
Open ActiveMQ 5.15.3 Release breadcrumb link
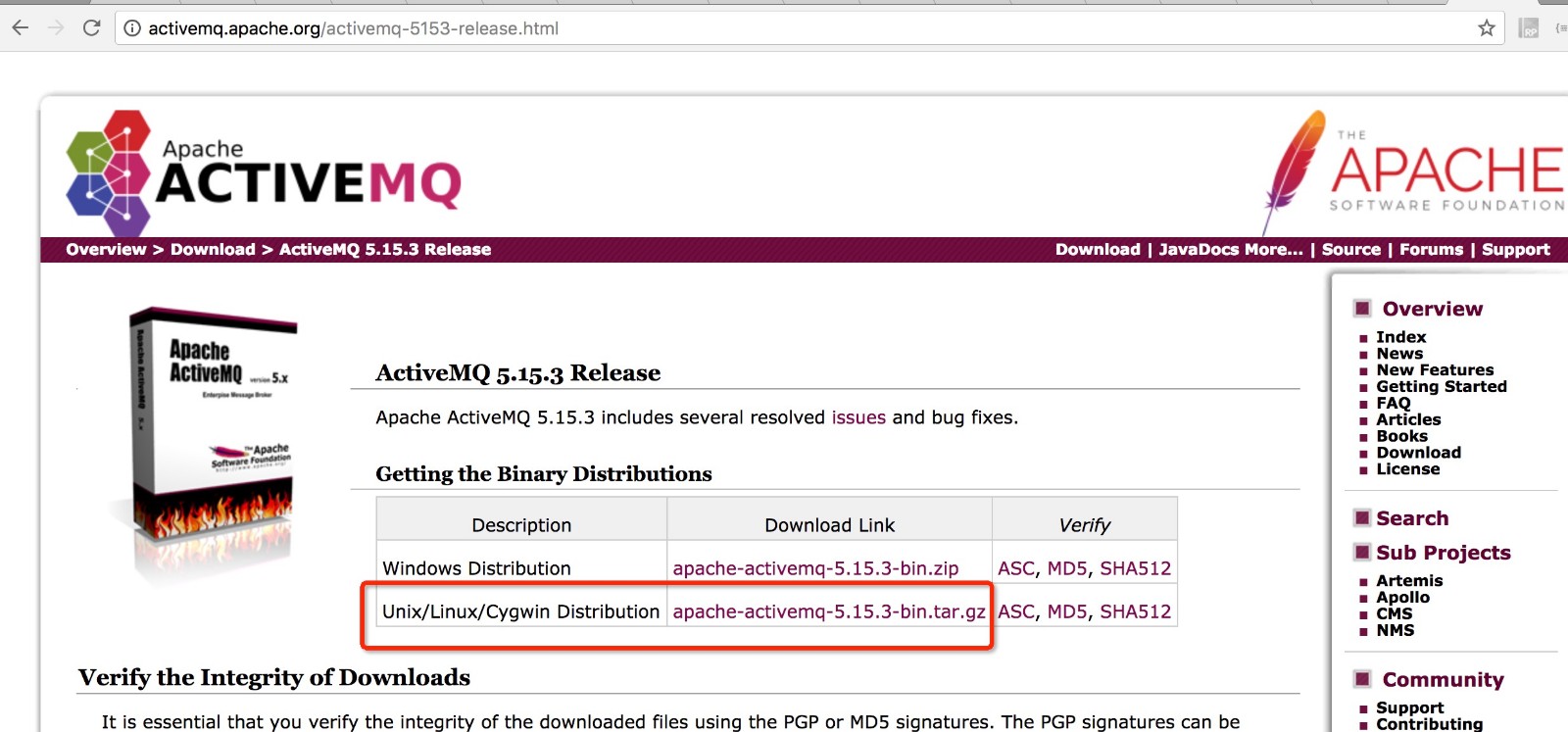(385, 249)
